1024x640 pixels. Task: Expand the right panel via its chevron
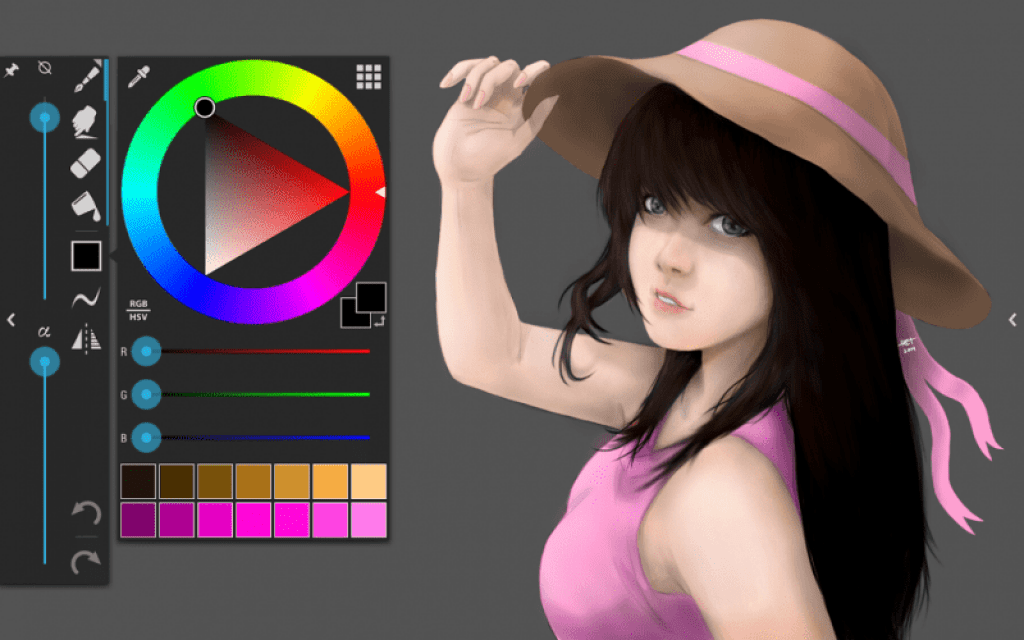click(1015, 318)
